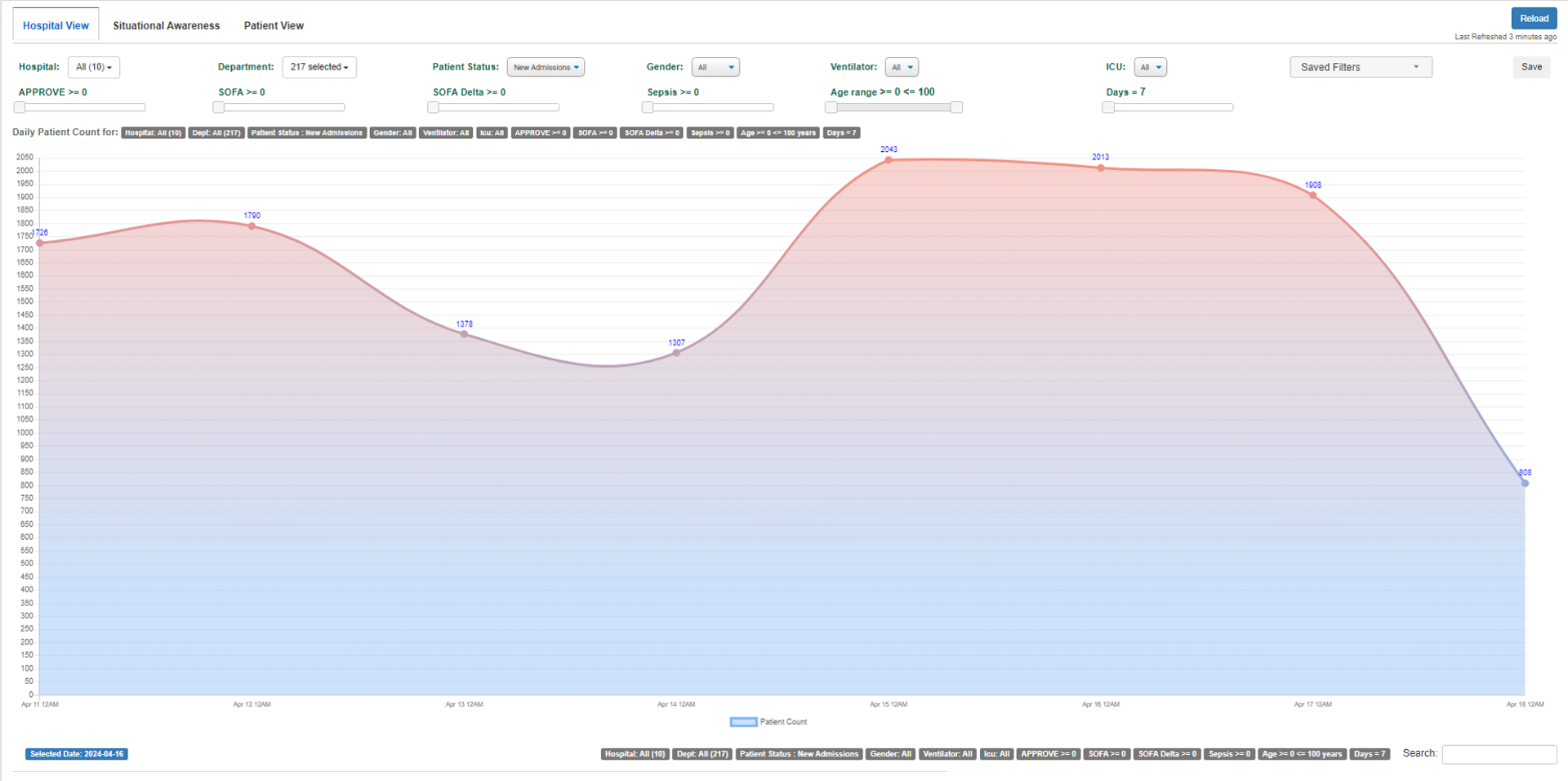The image size is (1568, 781).
Task: Open the Department 217 selected dropdown
Action: [319, 67]
